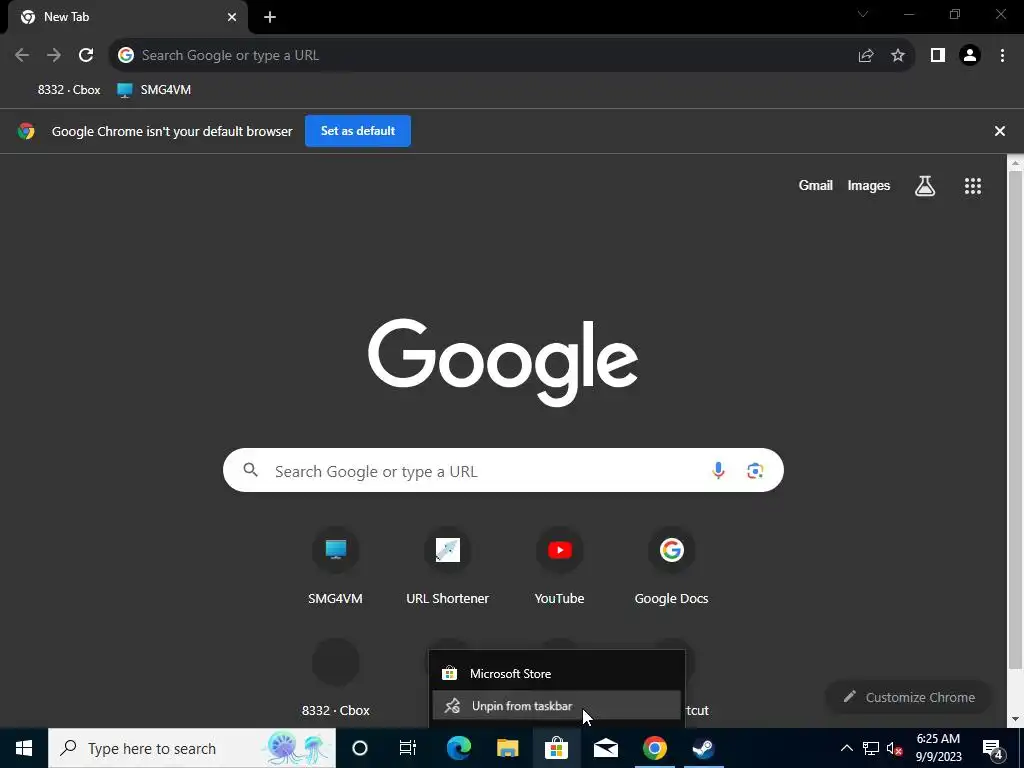
Task: Open the Chrome three-dot menu
Action: 1002,56
